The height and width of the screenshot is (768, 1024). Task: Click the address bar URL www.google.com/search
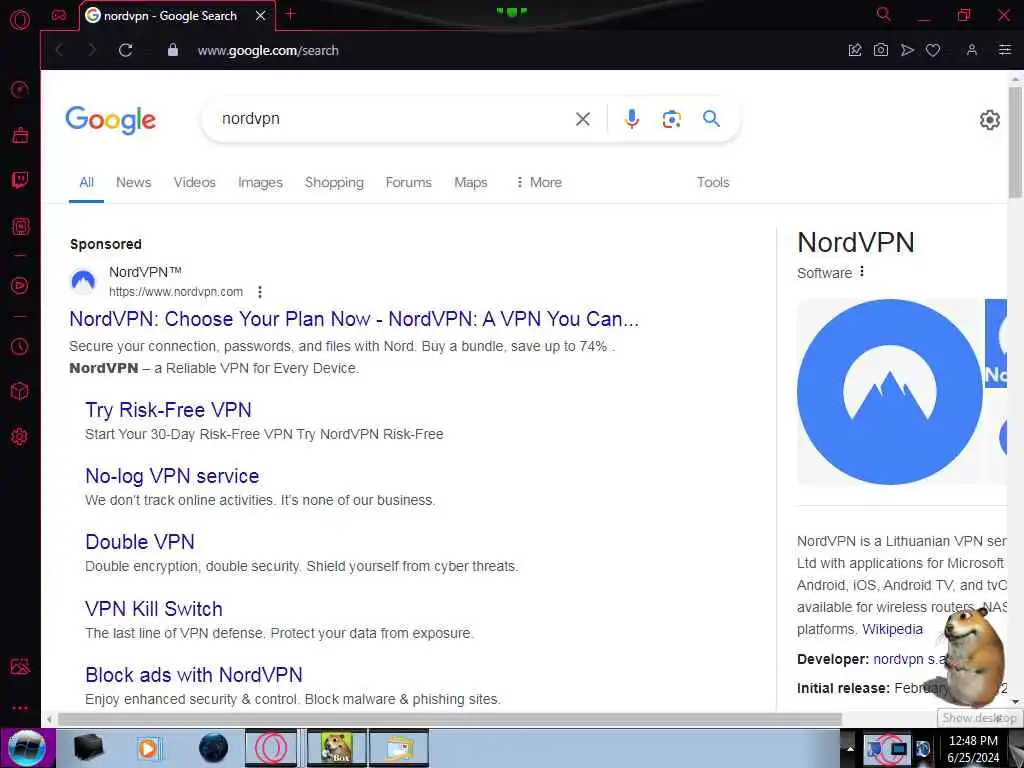[x=268, y=50]
